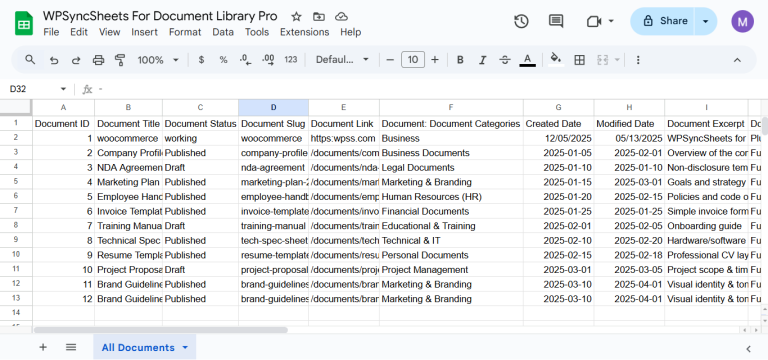Increase decimal places
This screenshot has height=360, width=768.
268,60
